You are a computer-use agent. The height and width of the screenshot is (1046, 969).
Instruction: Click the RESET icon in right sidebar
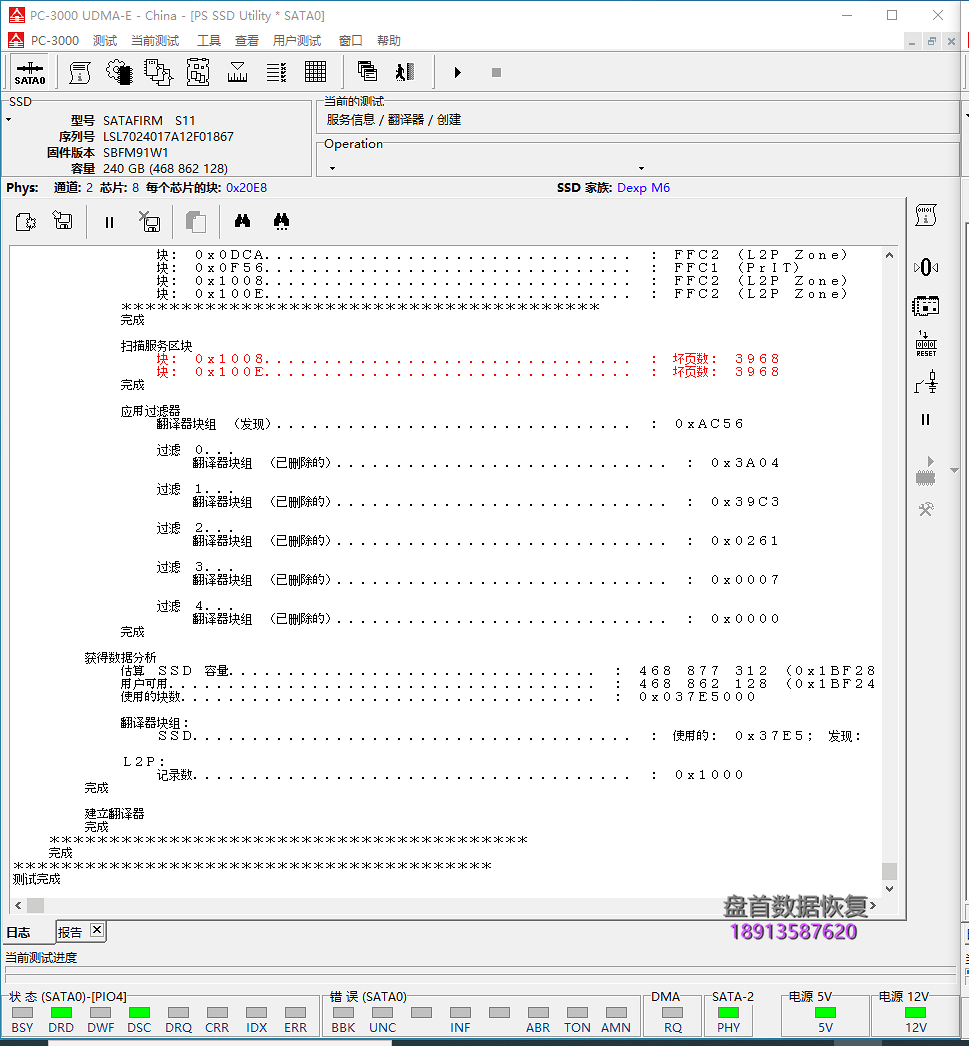point(926,344)
